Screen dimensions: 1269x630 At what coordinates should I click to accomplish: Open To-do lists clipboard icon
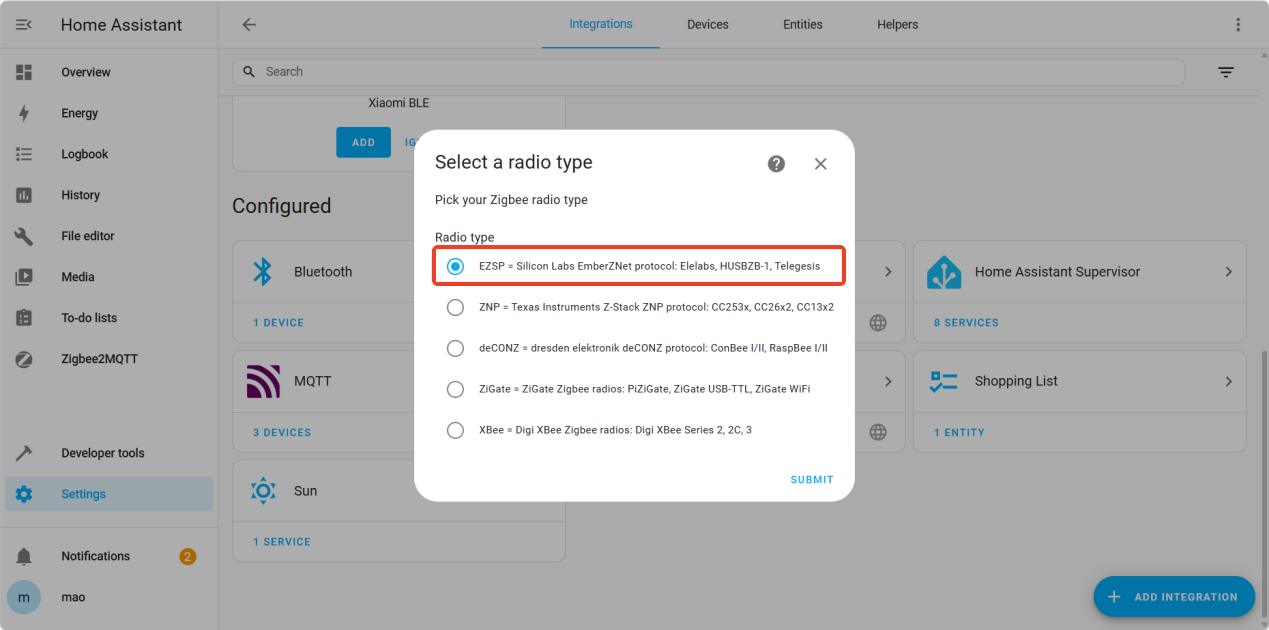[24, 318]
